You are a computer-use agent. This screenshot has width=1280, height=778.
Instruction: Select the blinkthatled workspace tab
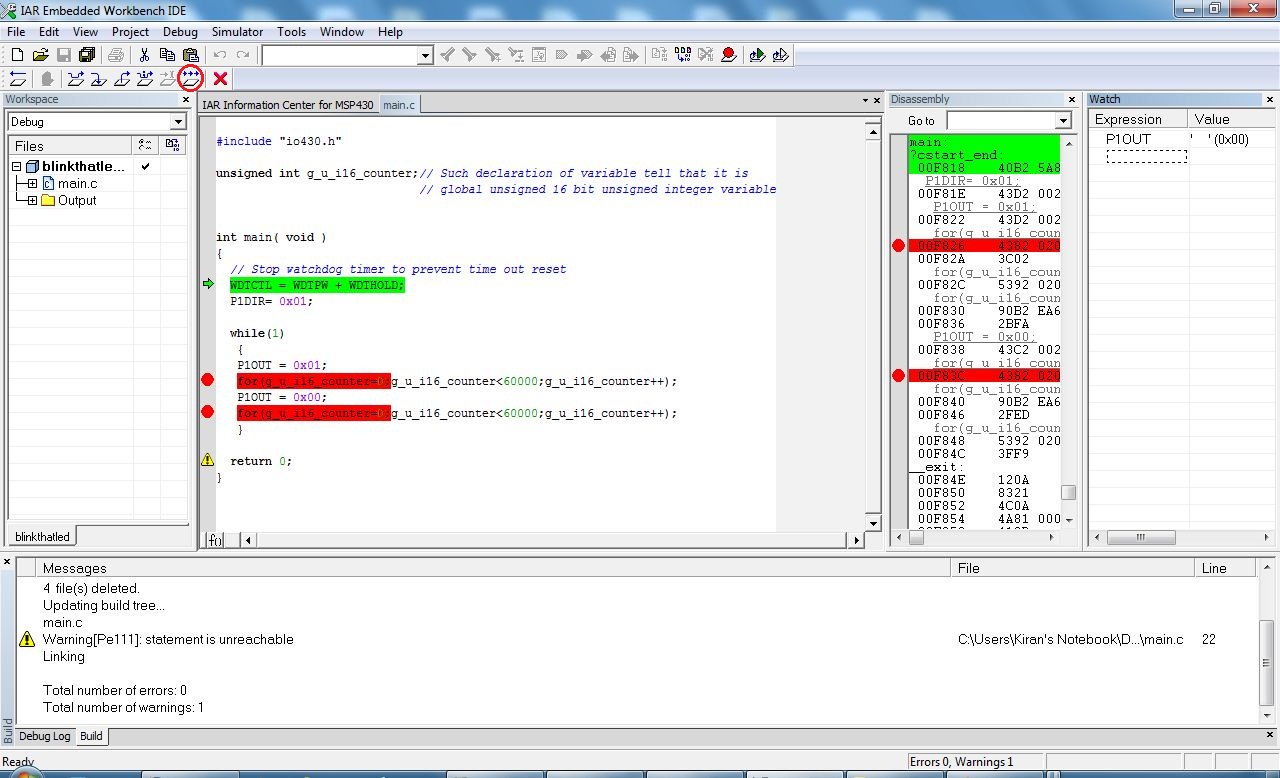pos(41,537)
